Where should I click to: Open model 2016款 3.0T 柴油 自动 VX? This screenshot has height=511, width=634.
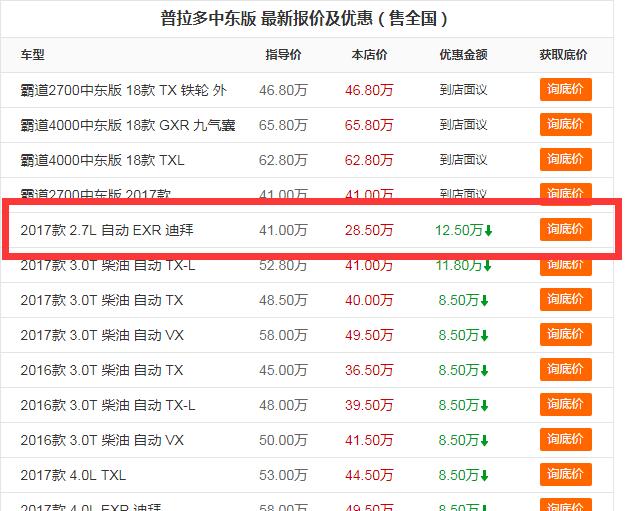click(x=102, y=440)
